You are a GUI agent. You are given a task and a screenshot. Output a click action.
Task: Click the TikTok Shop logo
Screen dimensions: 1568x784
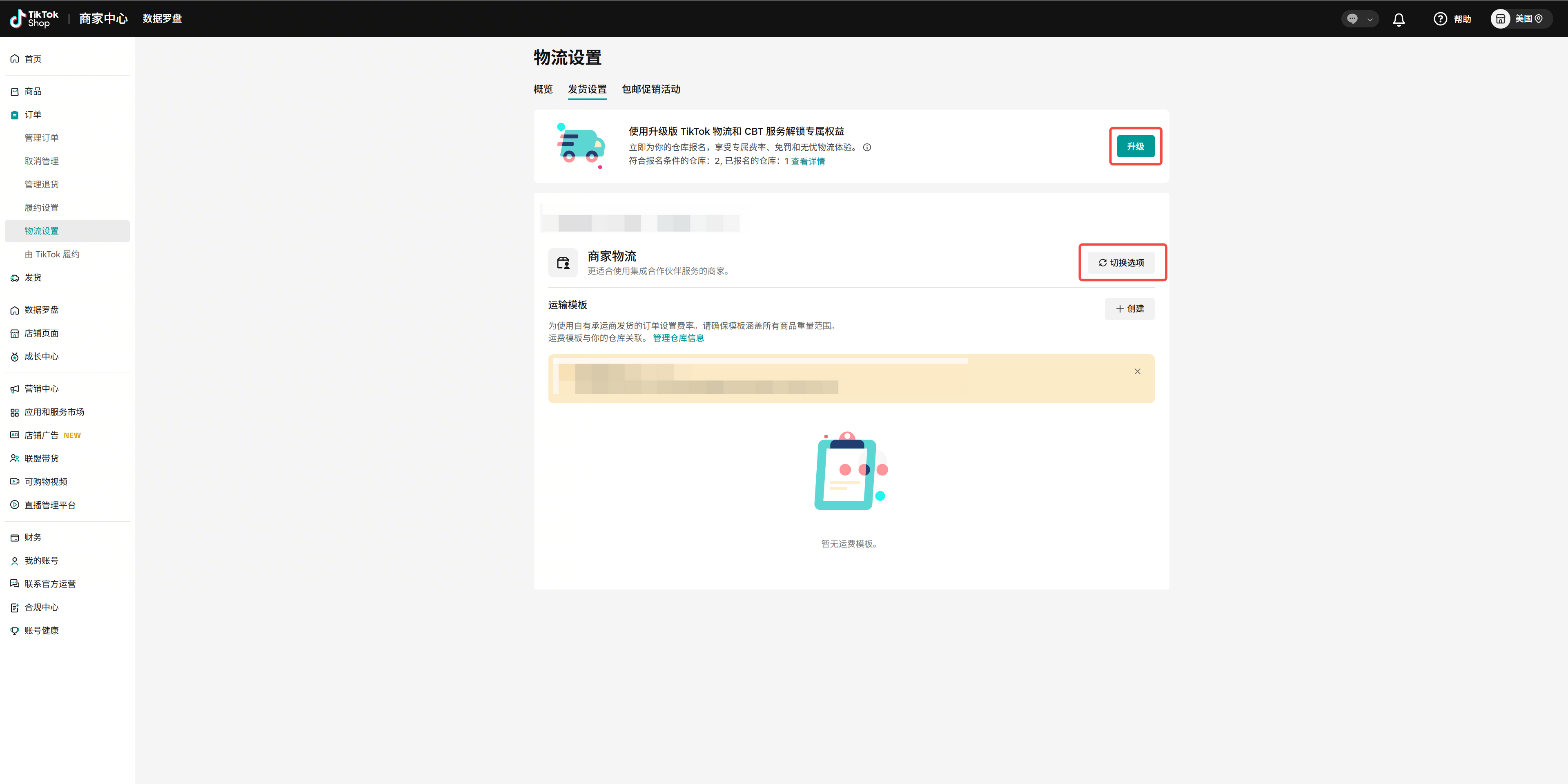35,19
